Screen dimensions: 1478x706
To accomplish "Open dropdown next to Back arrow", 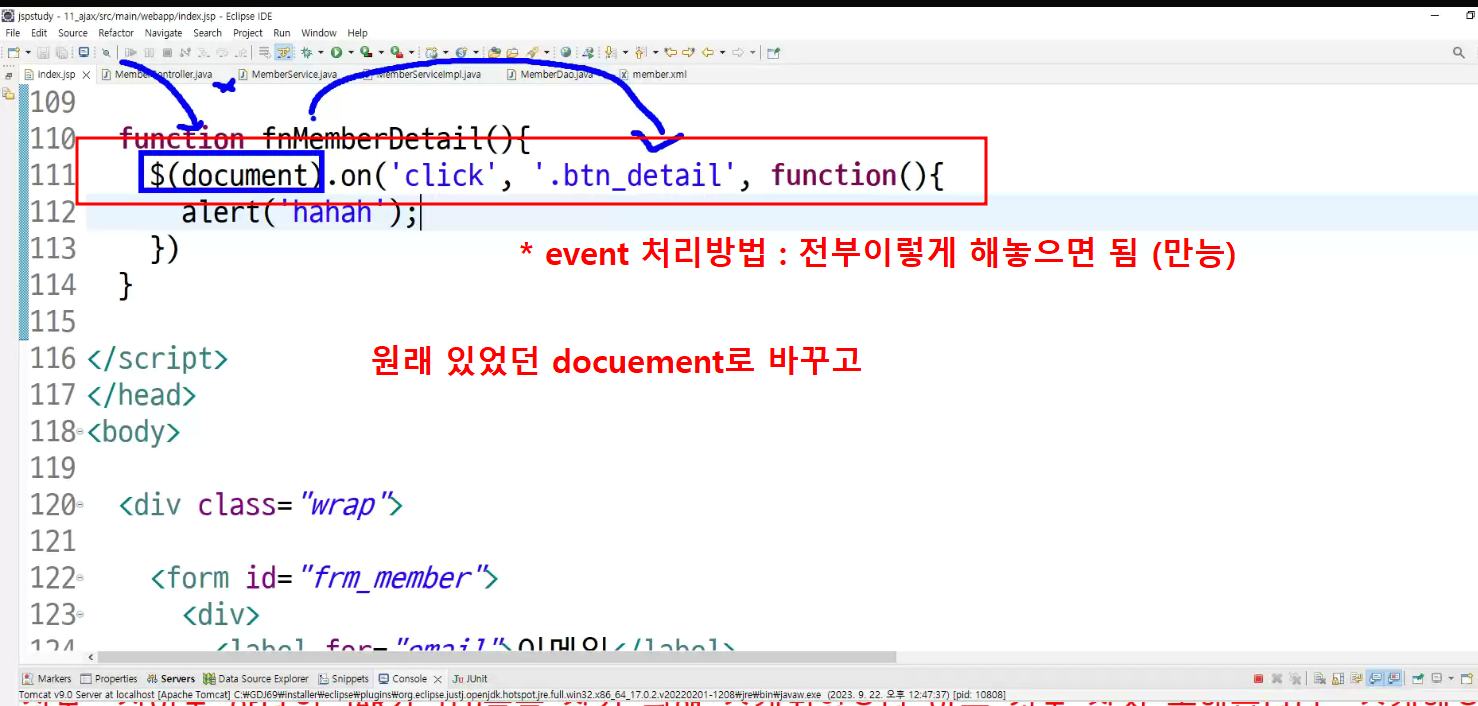I will click(722, 52).
